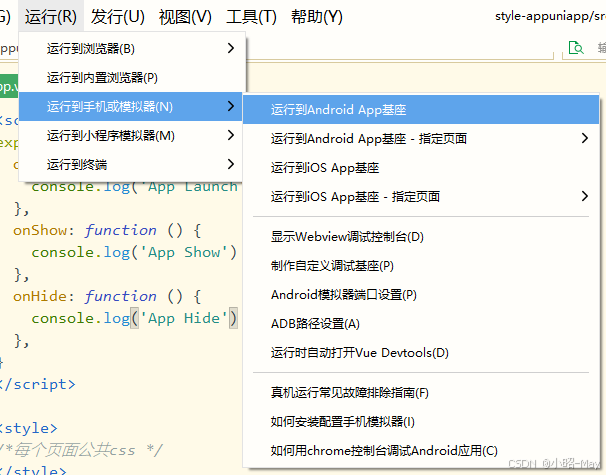Open the 帮助(Y) menu
Viewport: 606px width, 475px height.
click(x=317, y=17)
